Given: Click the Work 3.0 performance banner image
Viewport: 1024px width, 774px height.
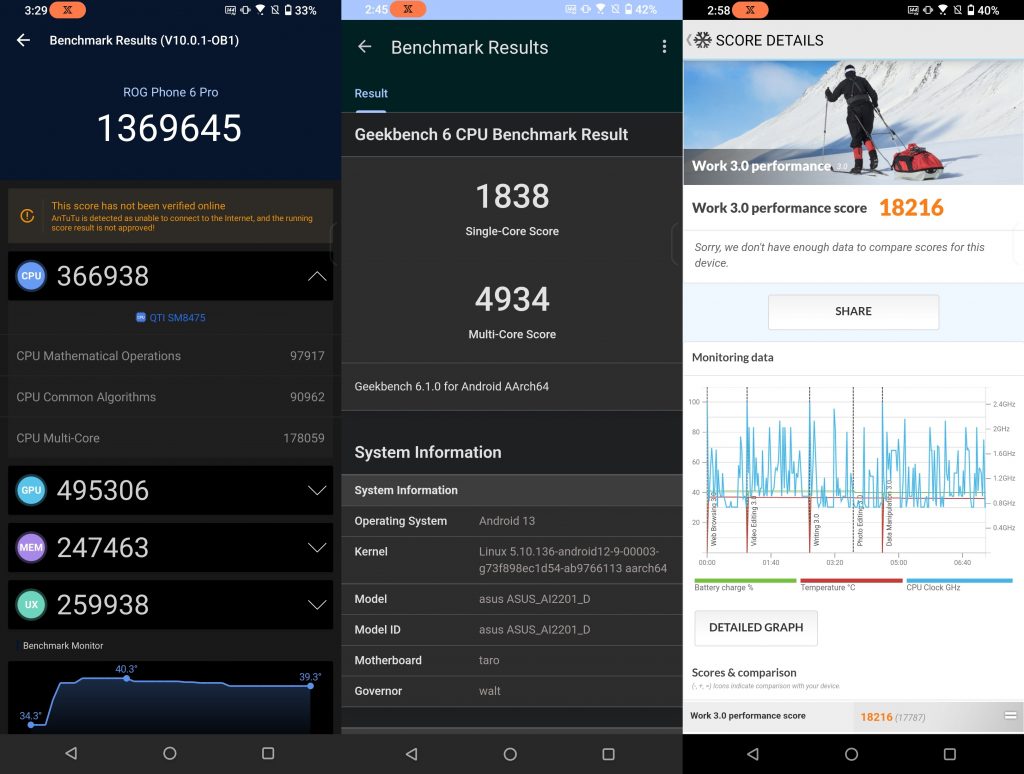Looking at the screenshot, I should pyautogui.click(x=853, y=122).
